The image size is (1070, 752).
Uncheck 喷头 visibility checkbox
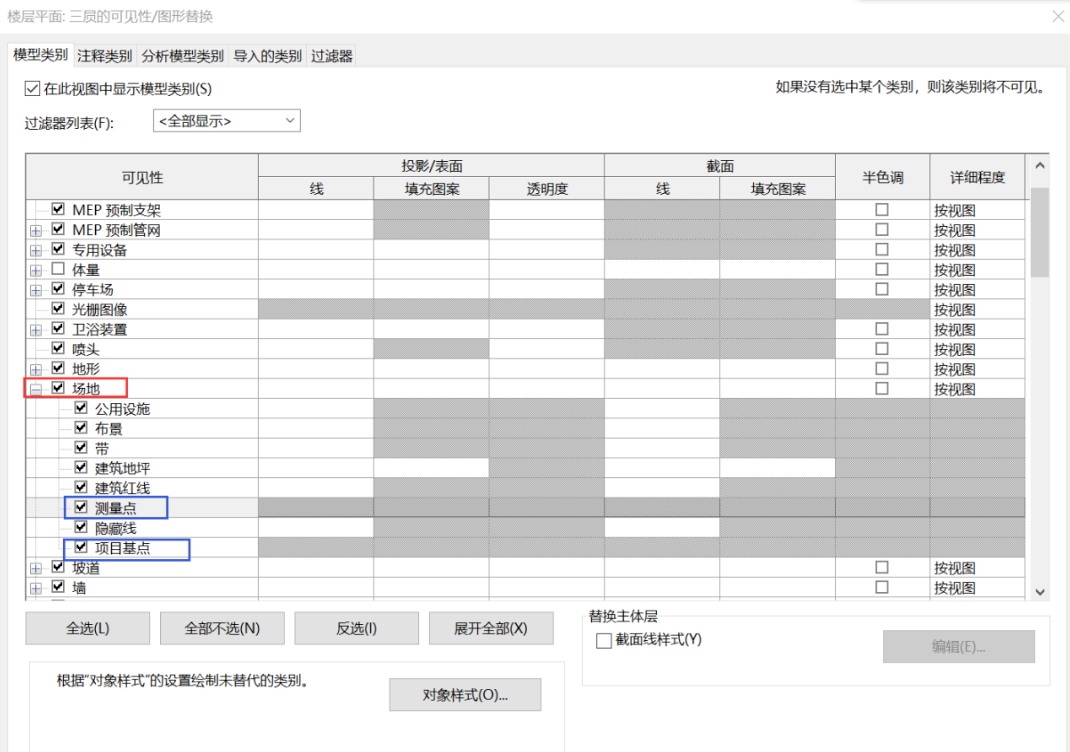coord(59,348)
